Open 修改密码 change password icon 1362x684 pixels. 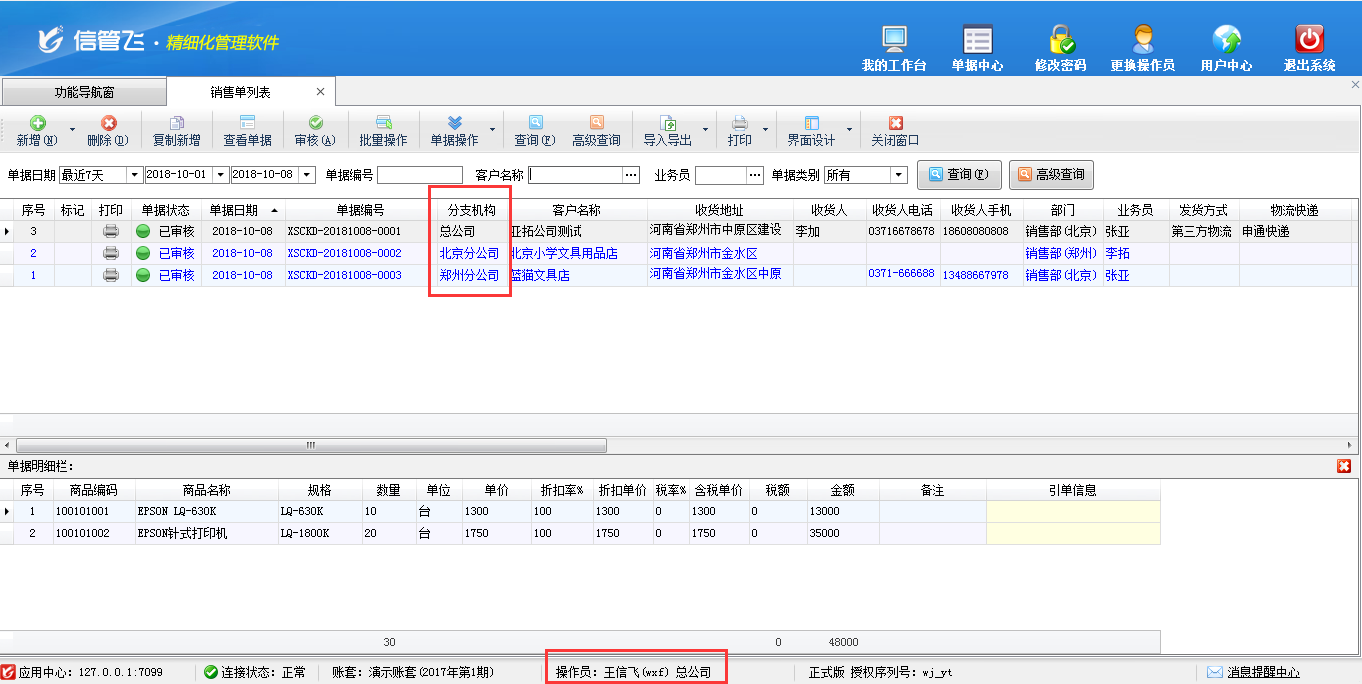1060,40
